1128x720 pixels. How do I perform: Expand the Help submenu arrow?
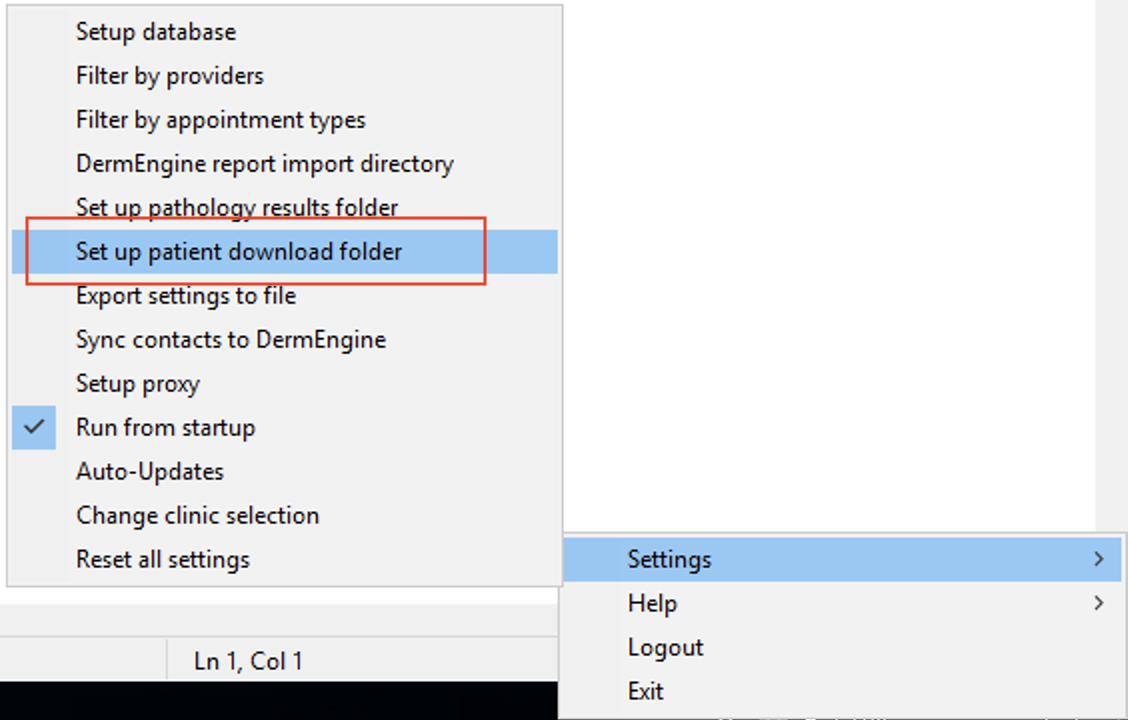(x=1099, y=603)
